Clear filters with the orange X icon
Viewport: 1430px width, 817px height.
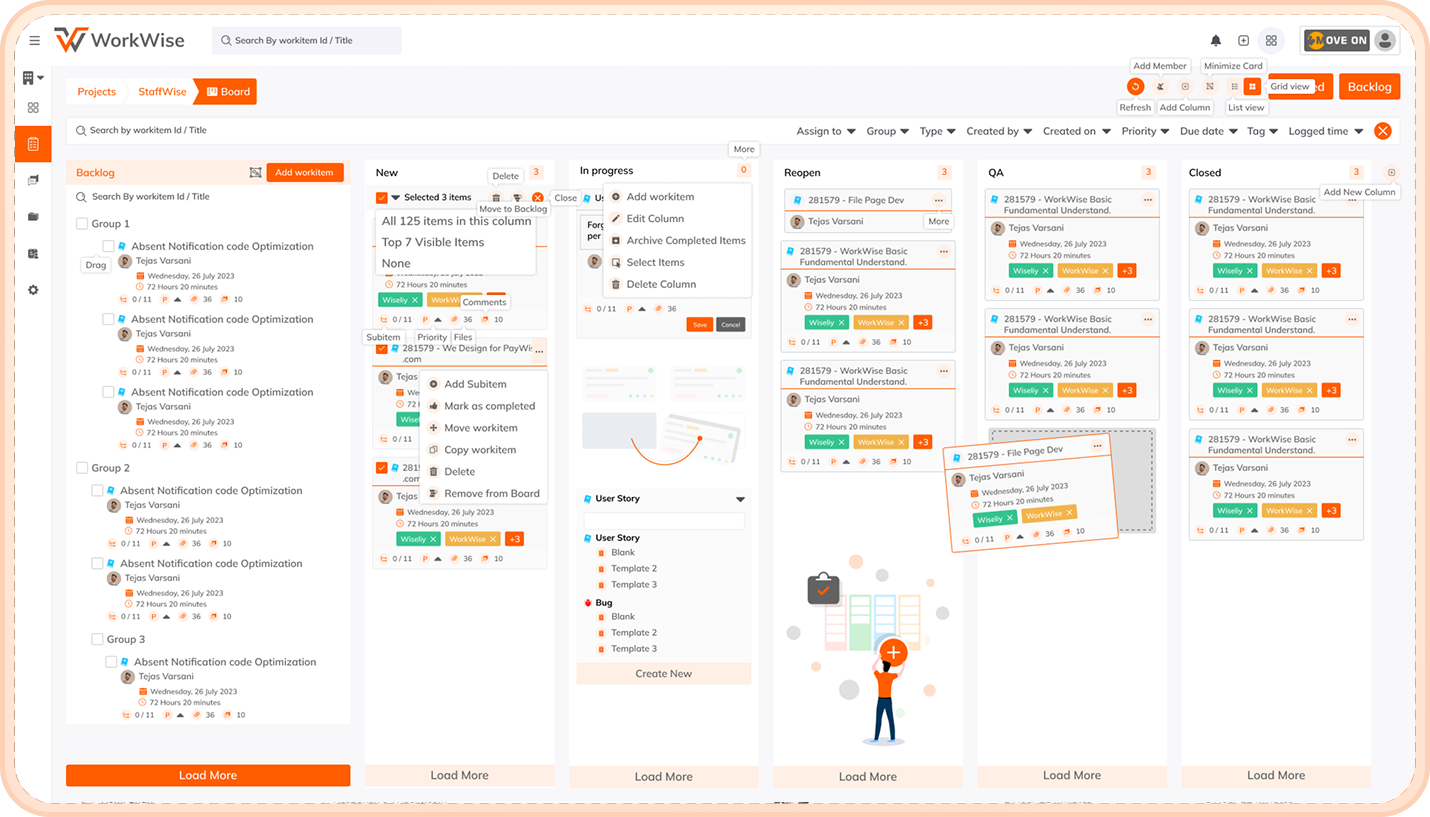pos(1383,131)
